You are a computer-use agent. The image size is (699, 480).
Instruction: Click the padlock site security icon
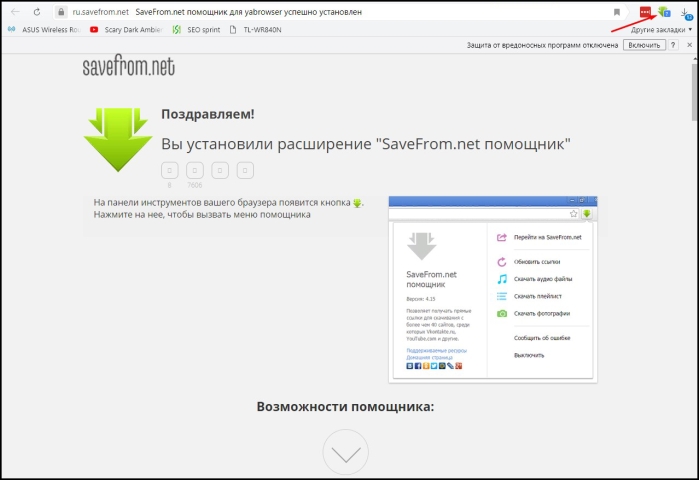click(62, 12)
